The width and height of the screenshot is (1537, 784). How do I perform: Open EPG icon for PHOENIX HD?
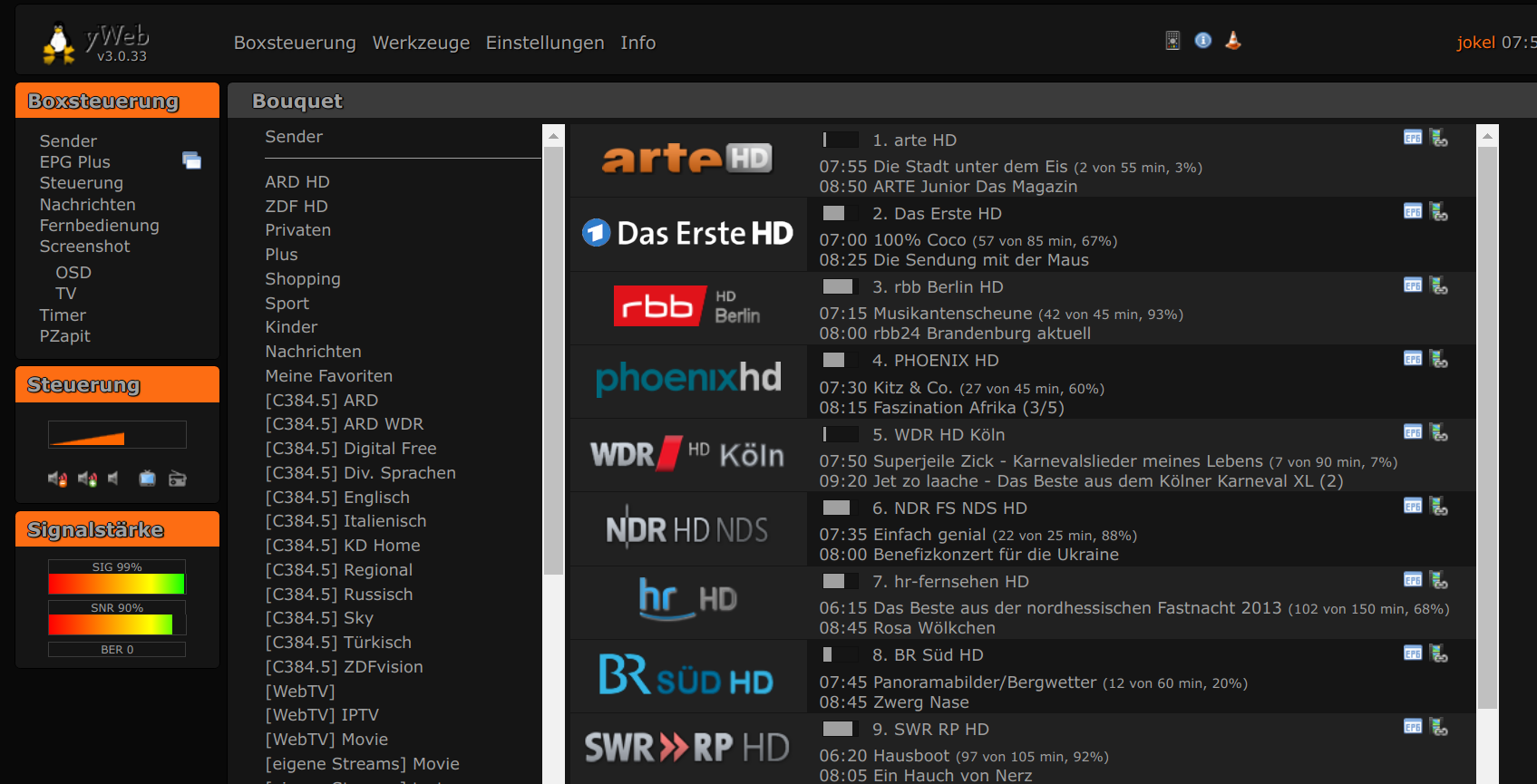(x=1413, y=359)
